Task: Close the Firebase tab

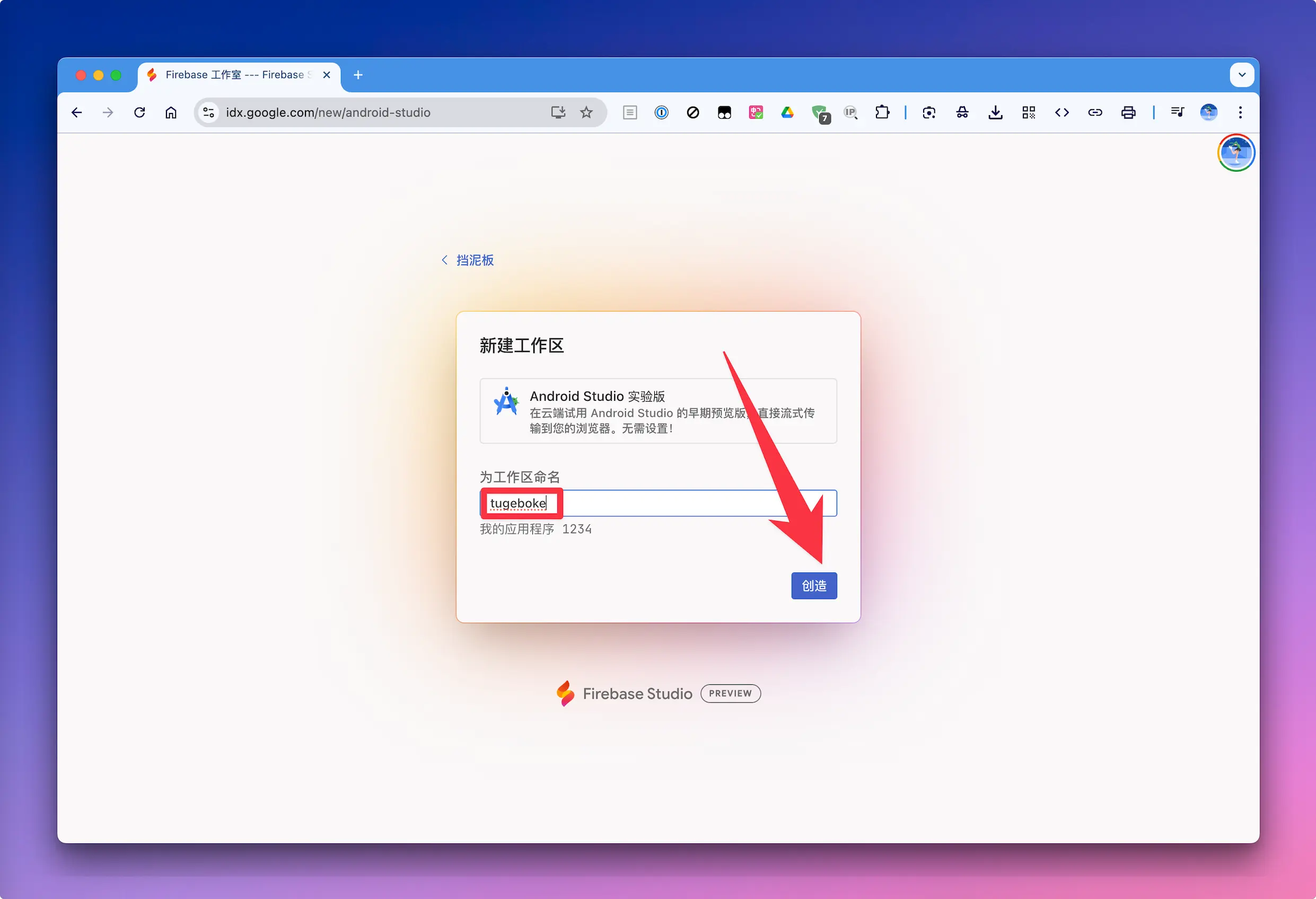Action: 327,75
